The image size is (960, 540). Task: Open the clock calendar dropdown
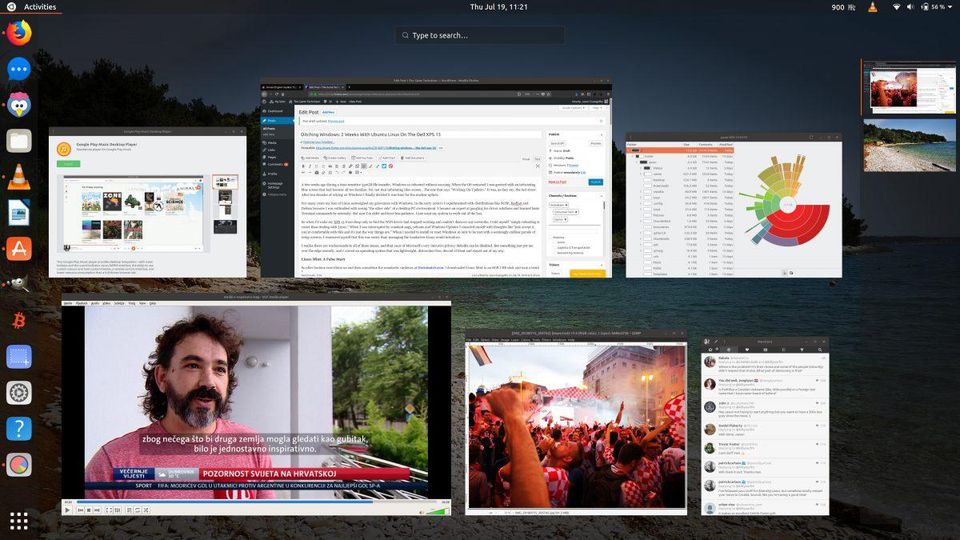(498, 7)
